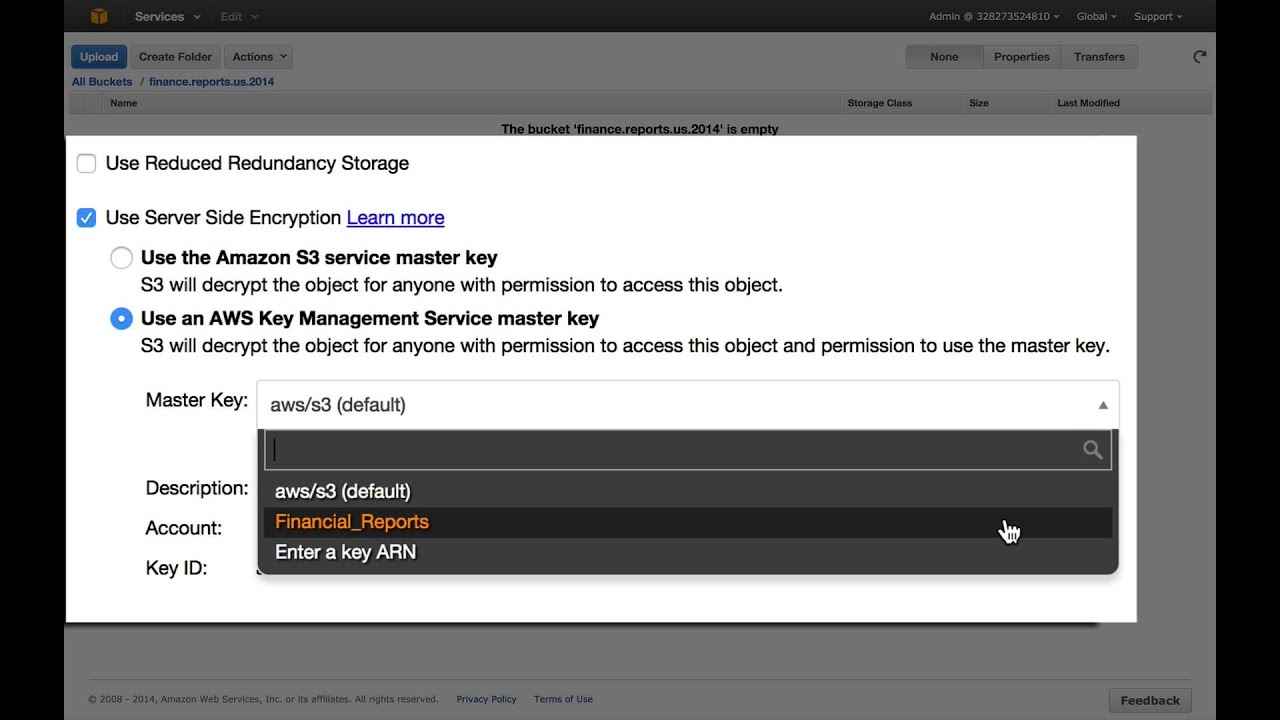This screenshot has width=1280, height=720.
Task: Switch to the Properties tab
Action: [x=1021, y=57]
